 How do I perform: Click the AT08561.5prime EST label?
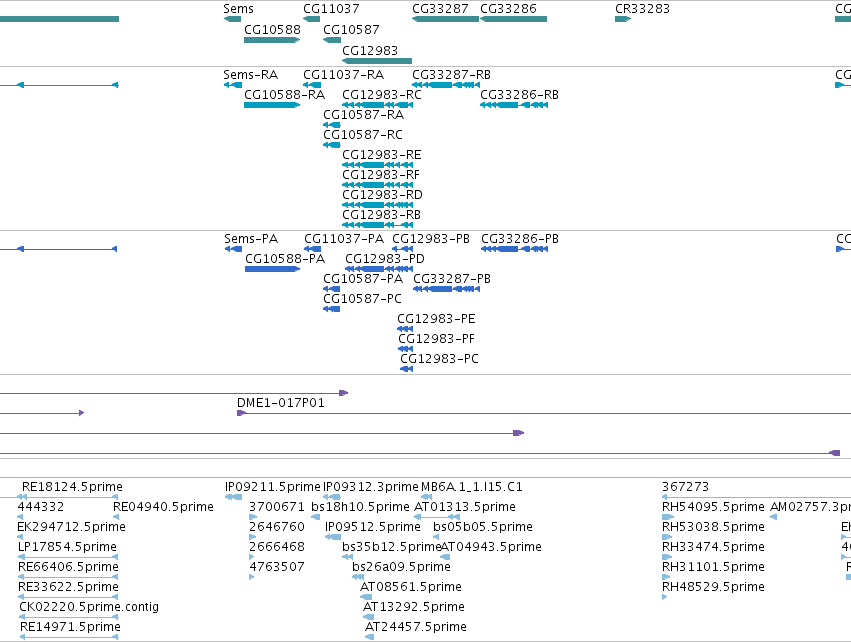411,587
